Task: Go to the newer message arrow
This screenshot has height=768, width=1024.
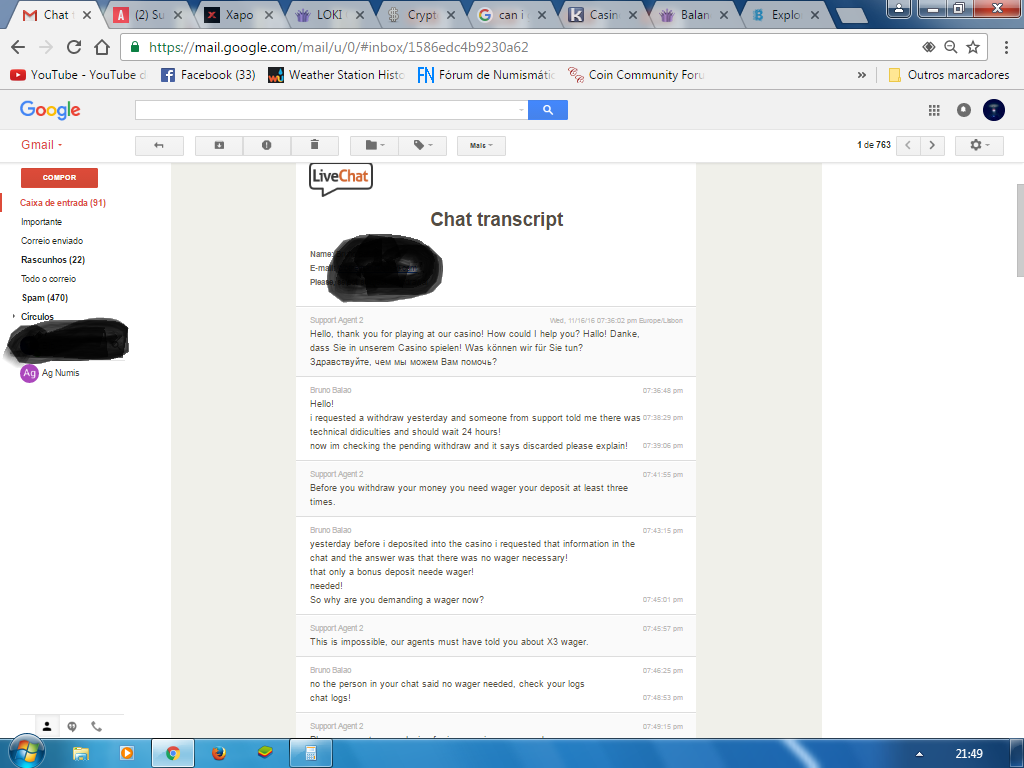Action: pyautogui.click(x=908, y=145)
